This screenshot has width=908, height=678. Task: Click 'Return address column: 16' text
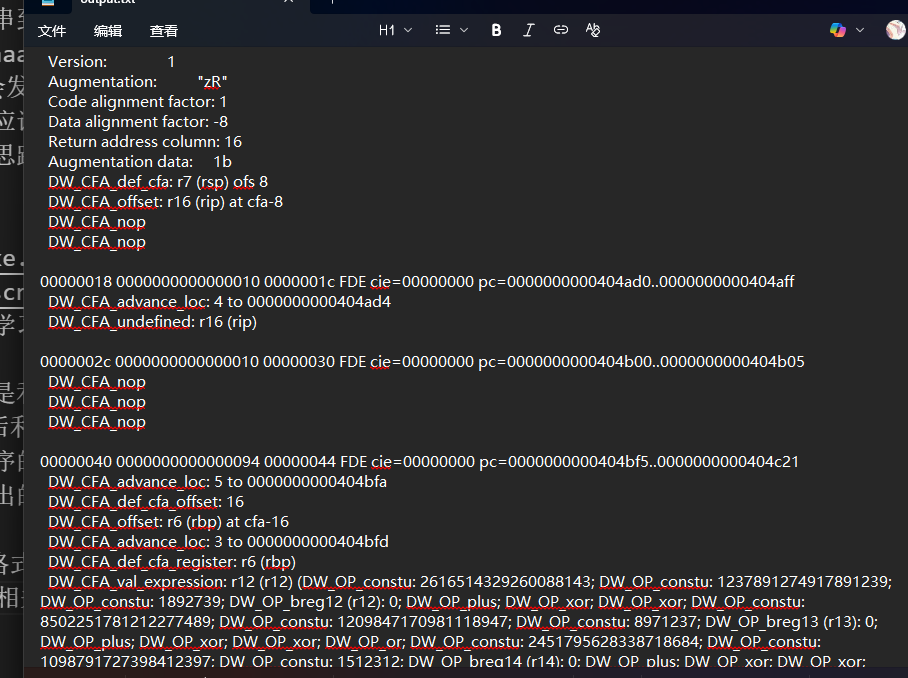pyautogui.click(x=145, y=142)
